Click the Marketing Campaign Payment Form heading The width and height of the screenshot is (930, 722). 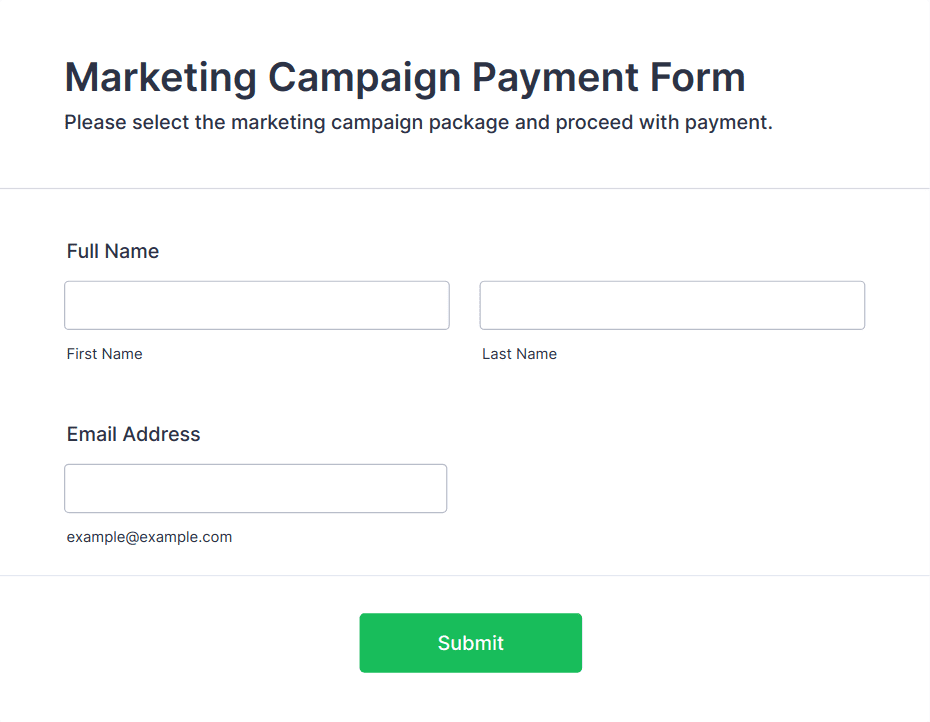tap(405, 78)
